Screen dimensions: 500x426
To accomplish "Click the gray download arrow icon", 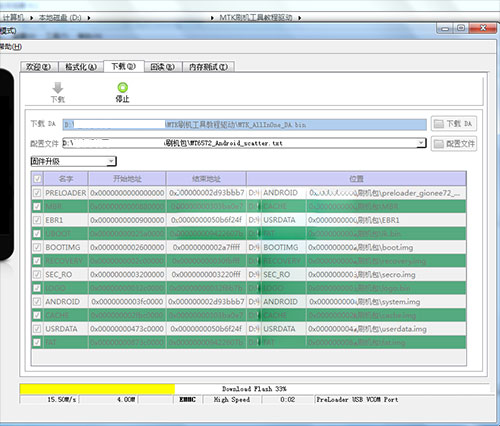I will (x=58, y=88).
